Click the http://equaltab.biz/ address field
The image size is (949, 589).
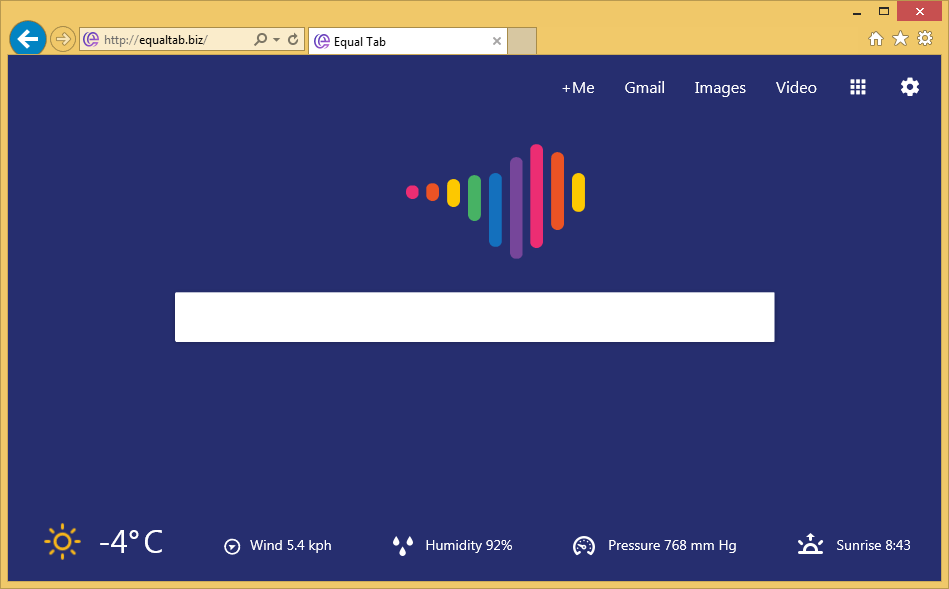tap(170, 40)
